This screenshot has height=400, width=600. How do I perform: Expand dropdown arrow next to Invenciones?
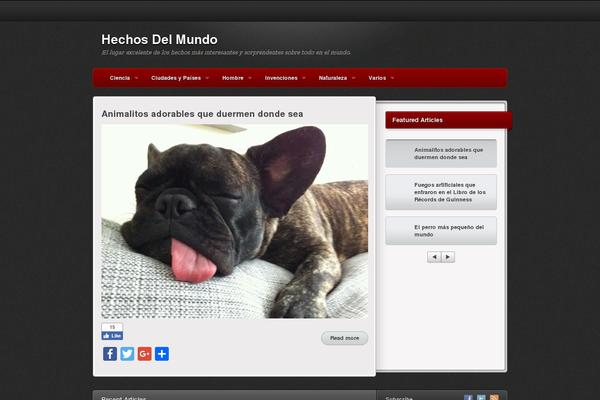(x=304, y=78)
